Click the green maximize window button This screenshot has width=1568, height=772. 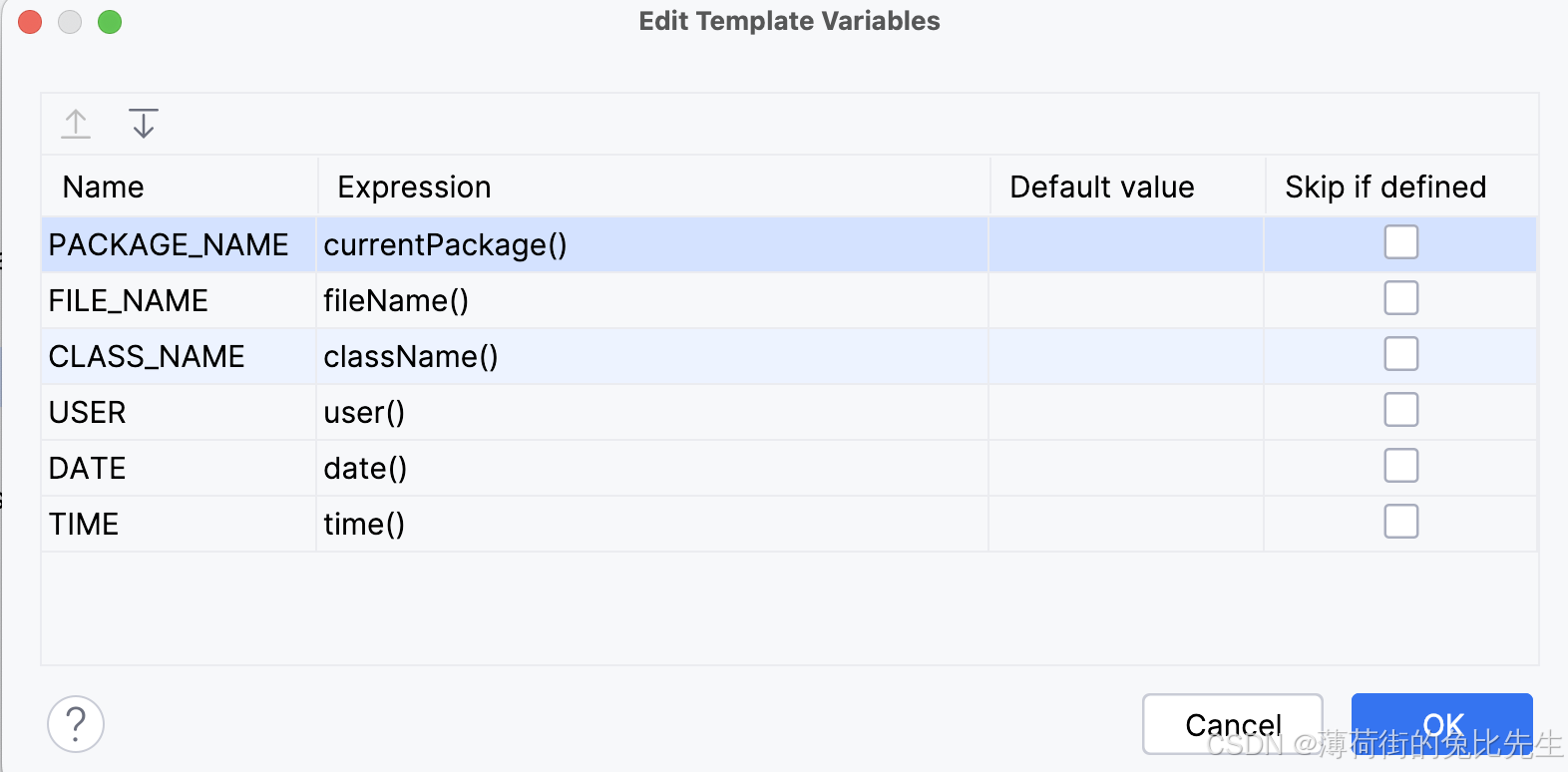pos(110,22)
